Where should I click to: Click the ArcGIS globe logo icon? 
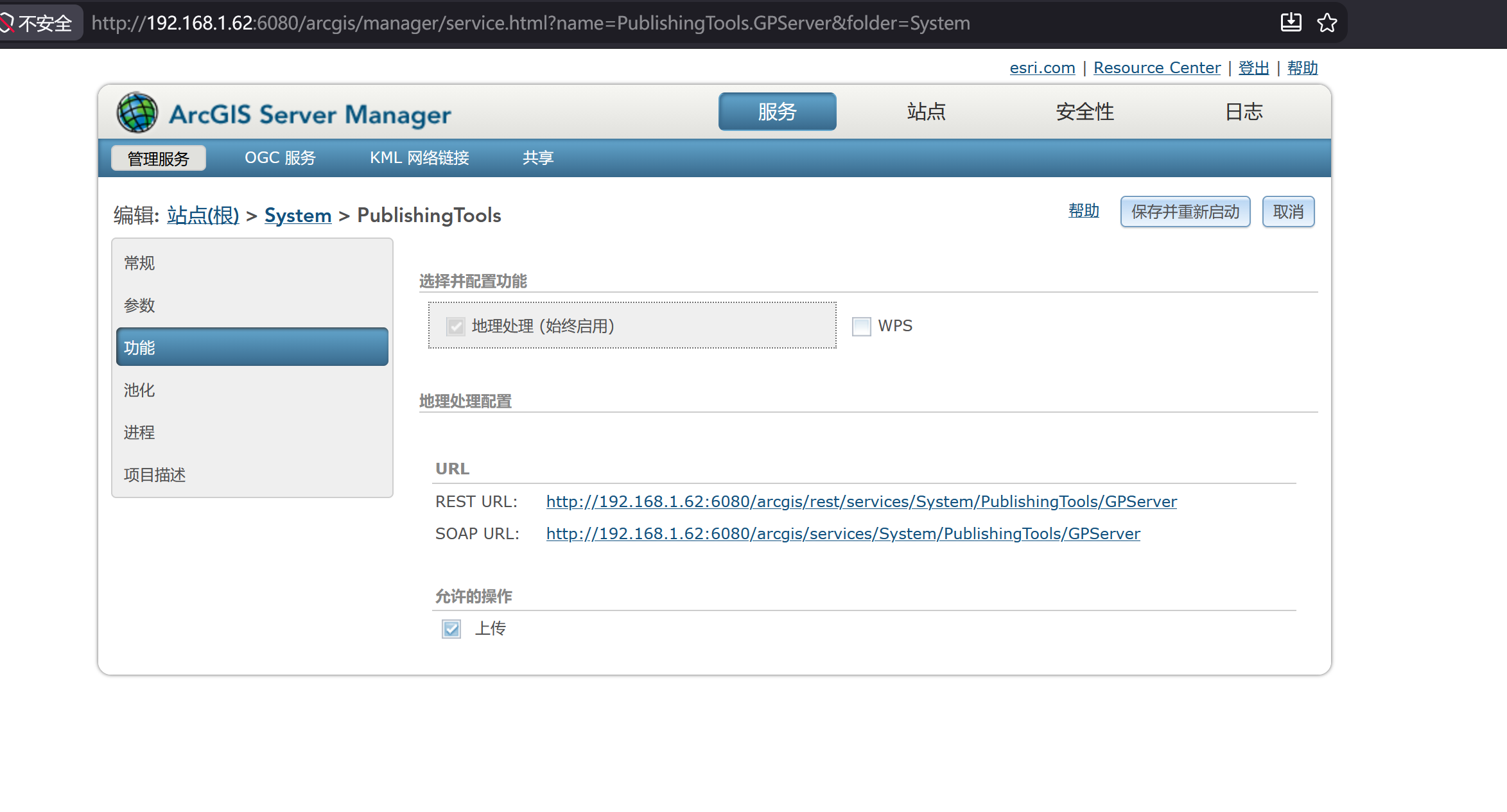[137, 113]
